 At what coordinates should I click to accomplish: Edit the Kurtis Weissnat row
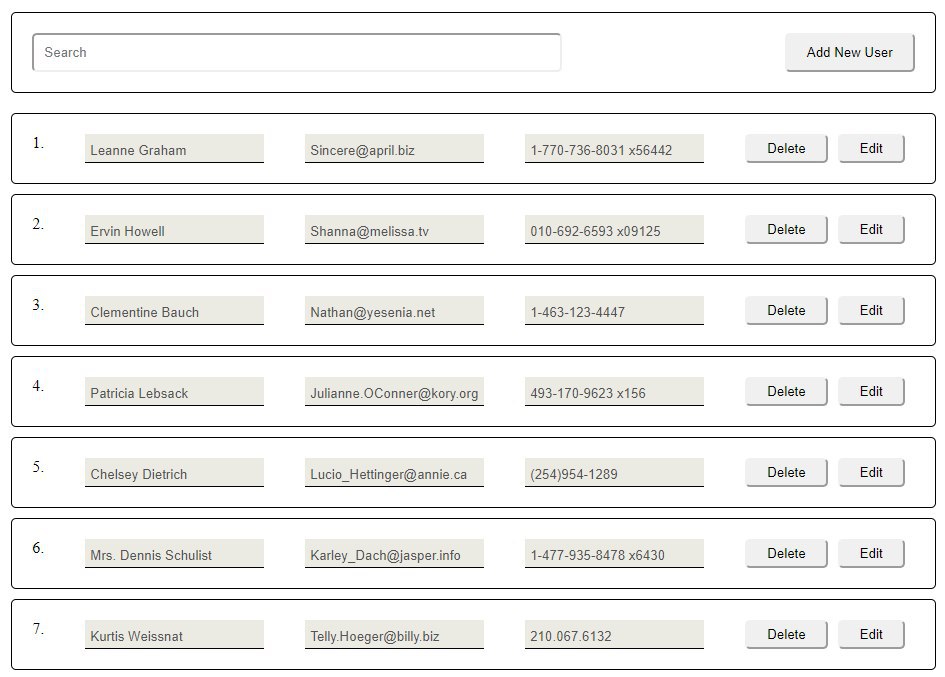(871, 634)
